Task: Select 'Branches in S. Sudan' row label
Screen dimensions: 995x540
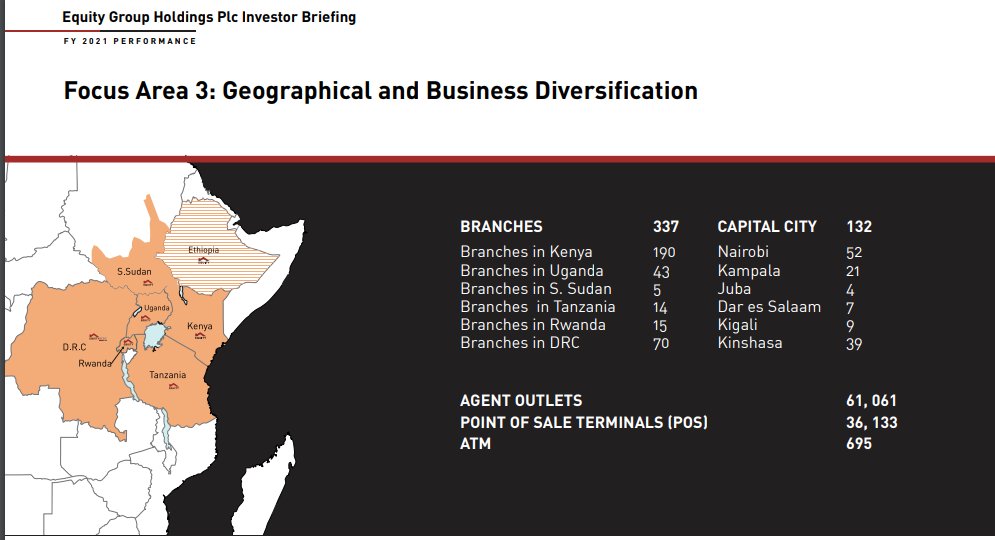Action: 536,289
